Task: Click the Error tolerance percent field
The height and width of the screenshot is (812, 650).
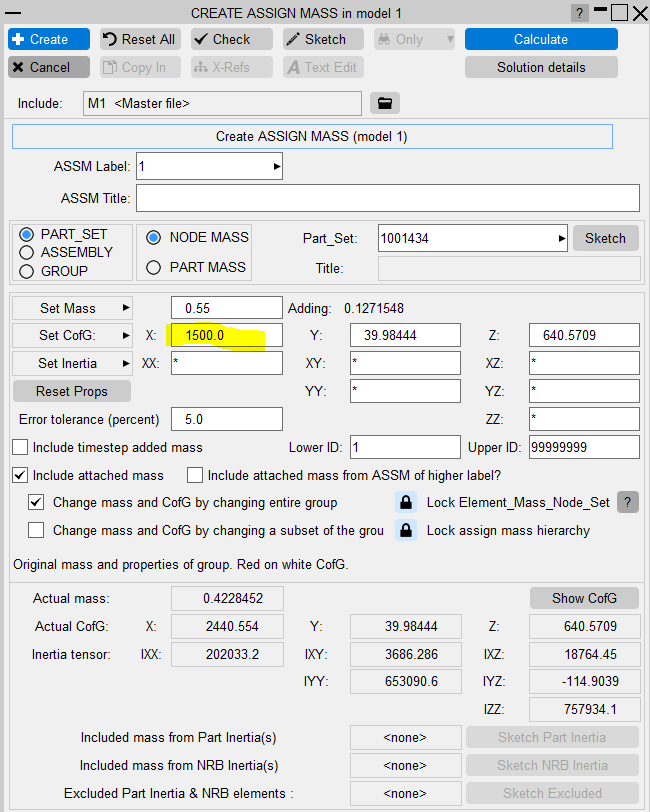Action: pos(227,419)
